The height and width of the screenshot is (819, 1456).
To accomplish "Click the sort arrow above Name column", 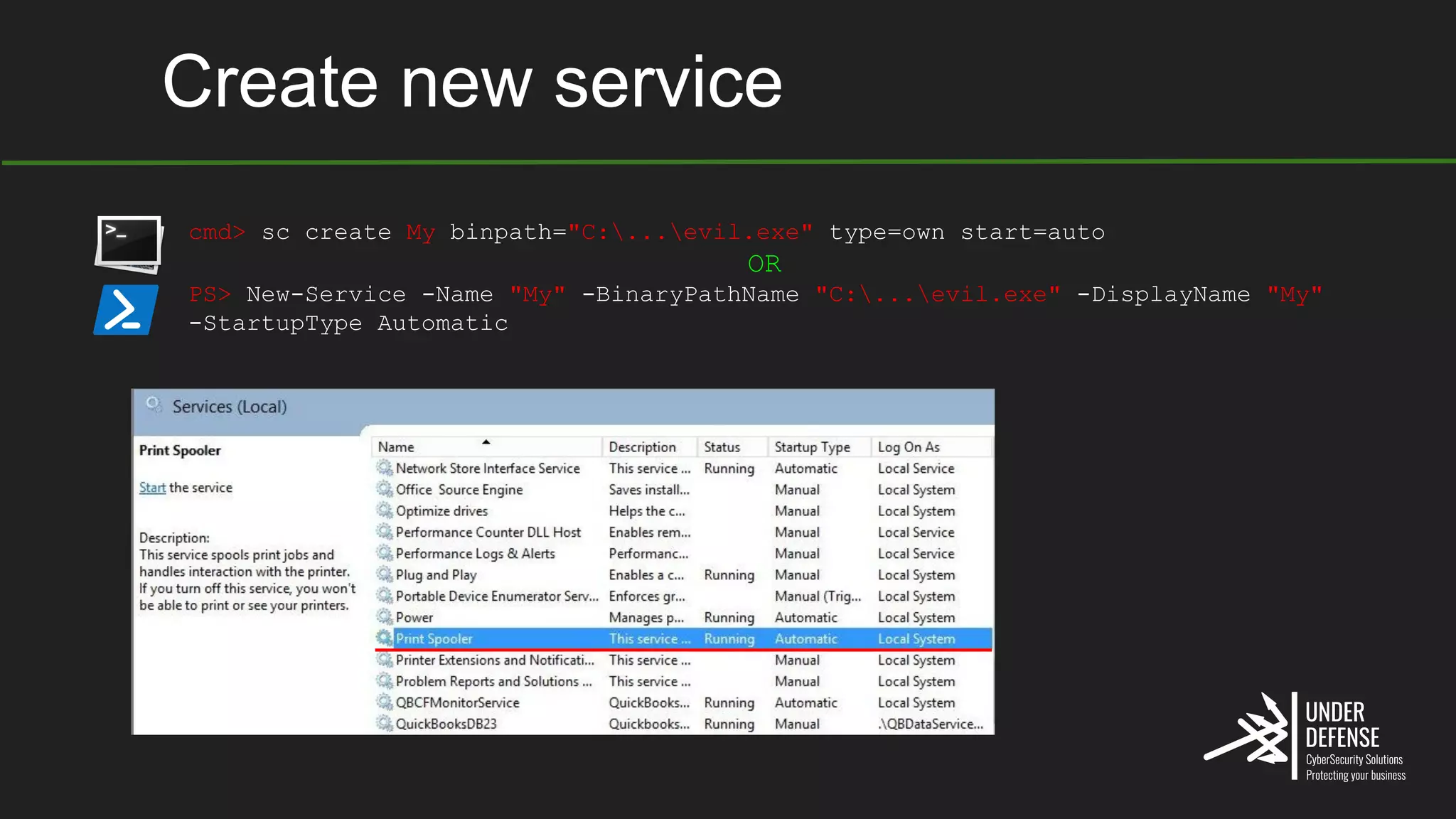I will click(486, 442).
